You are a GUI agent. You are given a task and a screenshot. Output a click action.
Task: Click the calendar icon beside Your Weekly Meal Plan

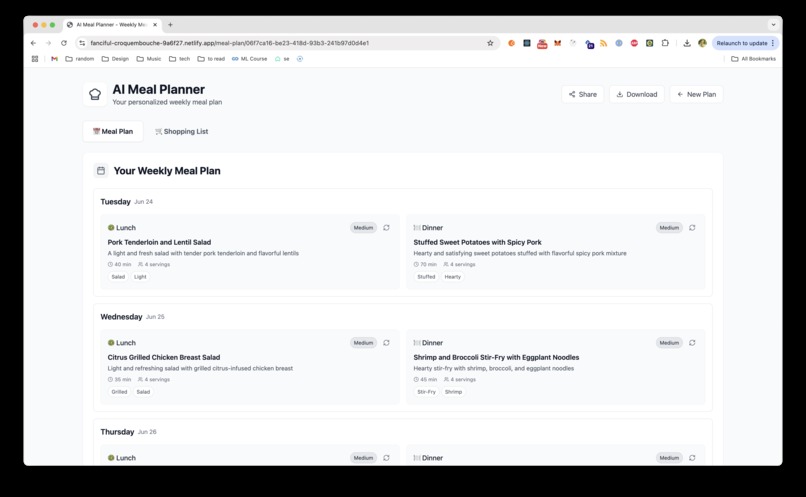(x=101, y=171)
